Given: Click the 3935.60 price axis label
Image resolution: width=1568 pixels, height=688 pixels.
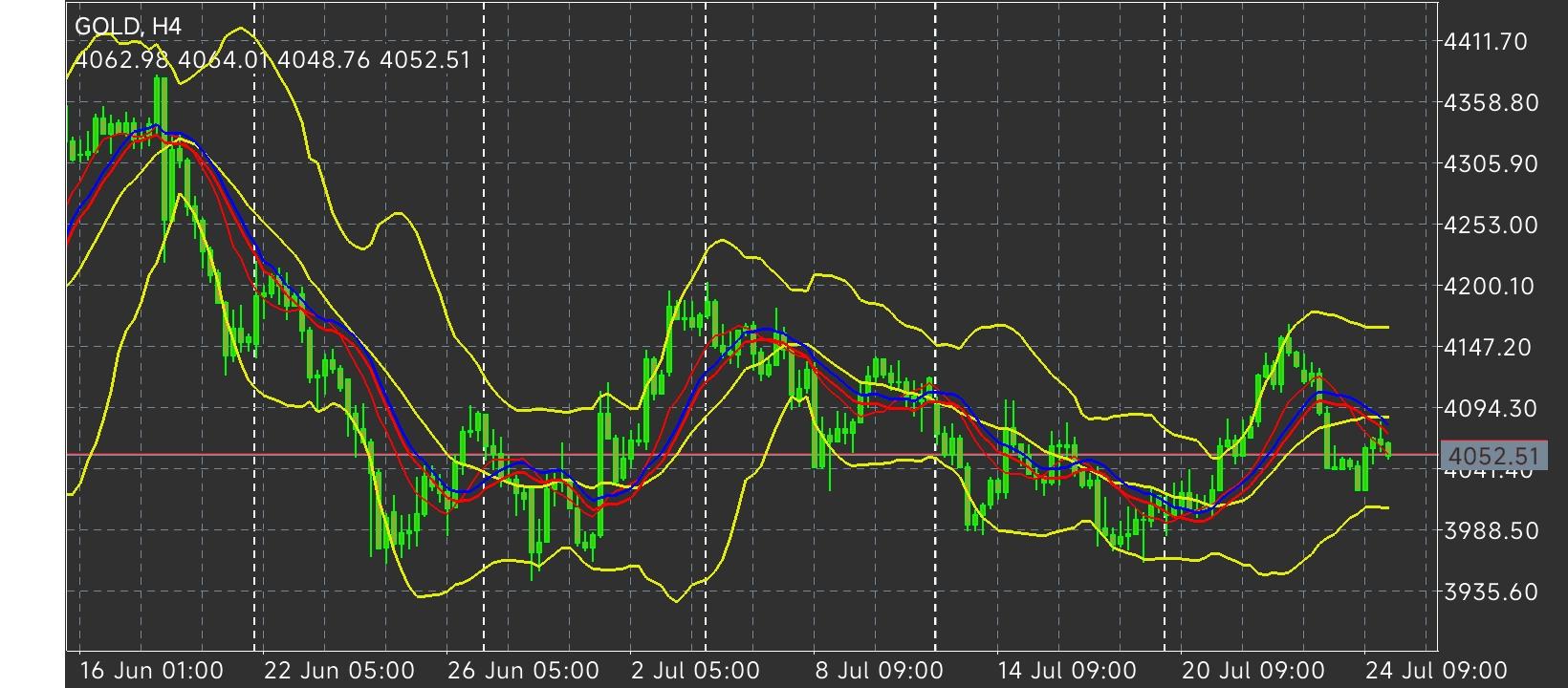Looking at the screenshot, I should click(x=1492, y=592).
